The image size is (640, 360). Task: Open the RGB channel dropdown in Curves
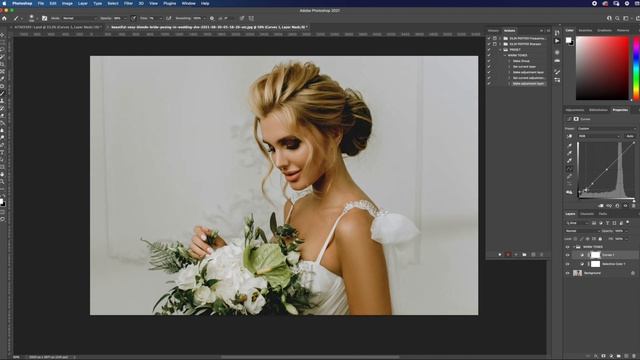click(599, 136)
